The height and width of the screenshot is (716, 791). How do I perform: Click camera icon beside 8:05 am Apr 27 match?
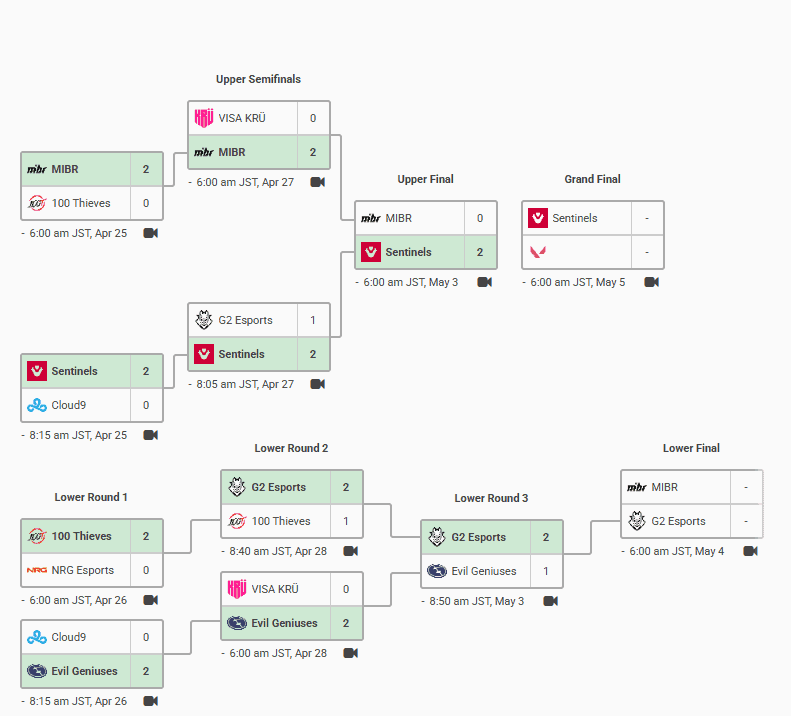pyautogui.click(x=317, y=384)
